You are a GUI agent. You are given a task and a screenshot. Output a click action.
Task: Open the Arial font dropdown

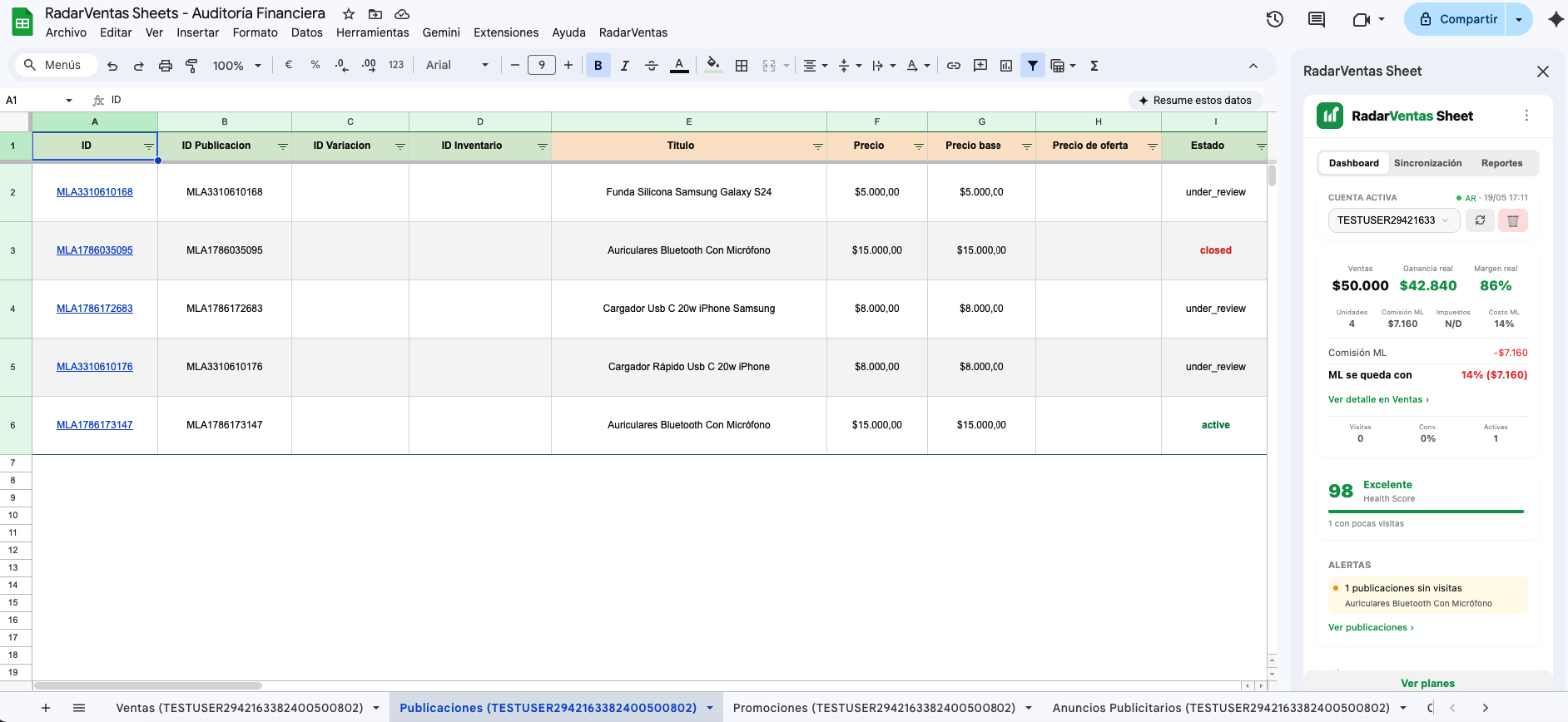coord(457,65)
